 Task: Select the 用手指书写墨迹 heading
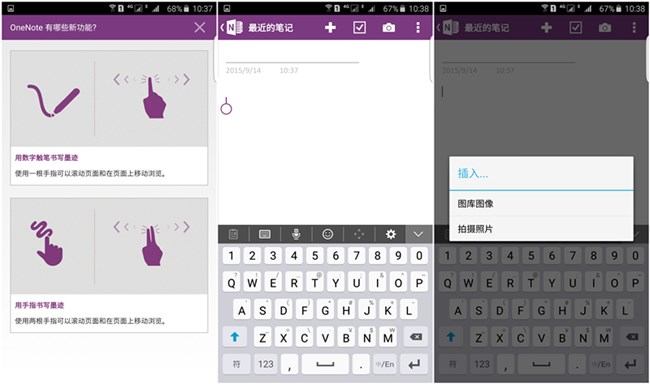pos(39,305)
